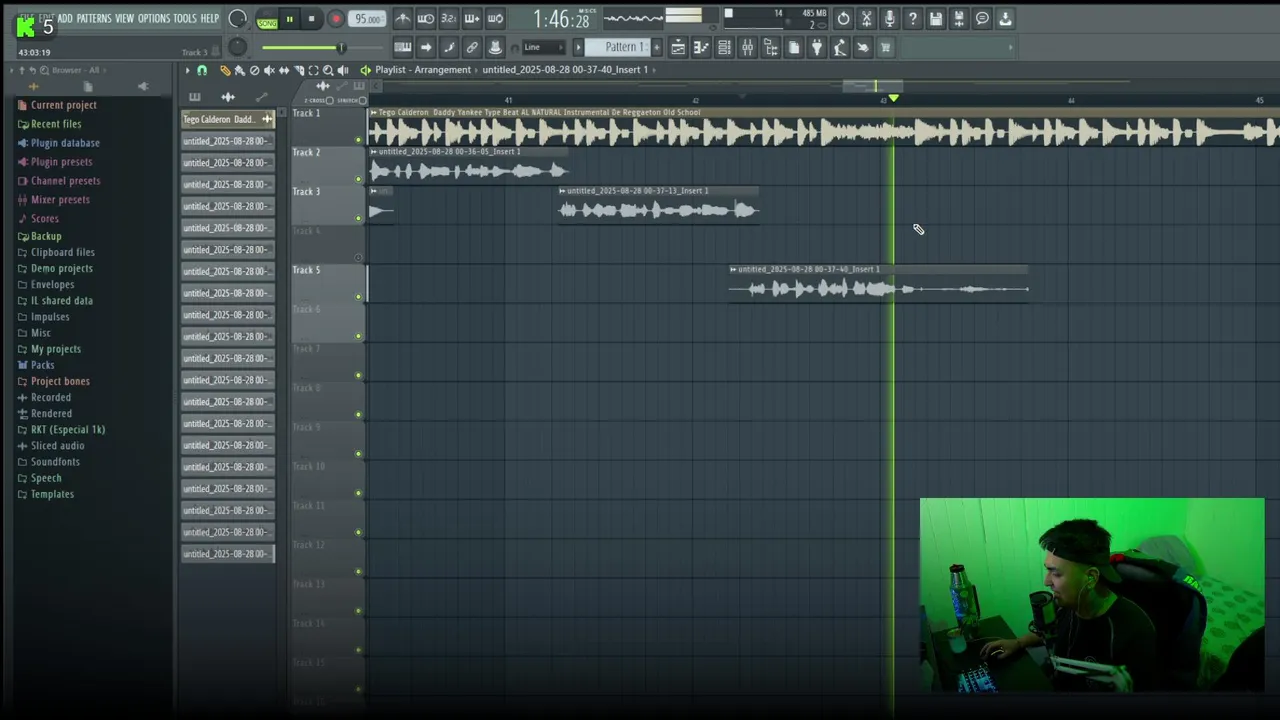Open the ADD menu
This screenshot has width=1280, height=720.
click(x=64, y=18)
